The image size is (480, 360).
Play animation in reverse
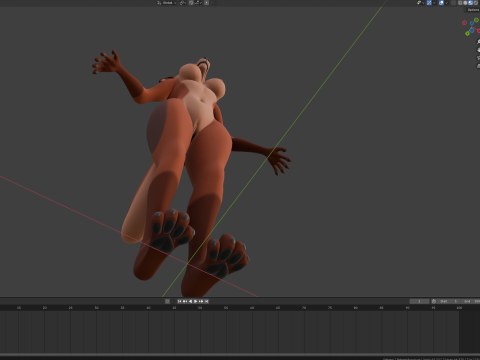pyautogui.click(x=190, y=301)
